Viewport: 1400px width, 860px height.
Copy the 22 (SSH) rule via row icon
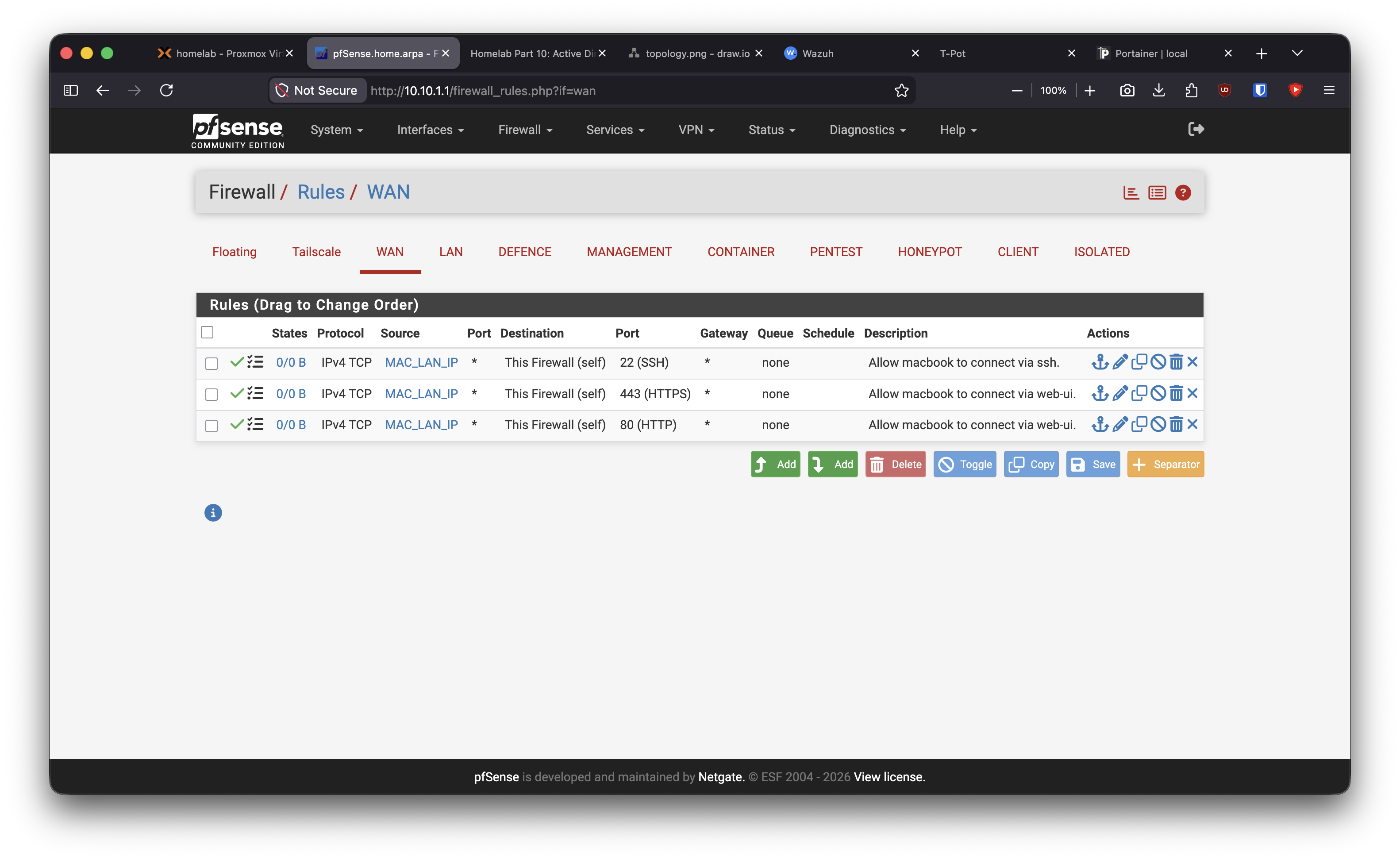click(x=1139, y=362)
